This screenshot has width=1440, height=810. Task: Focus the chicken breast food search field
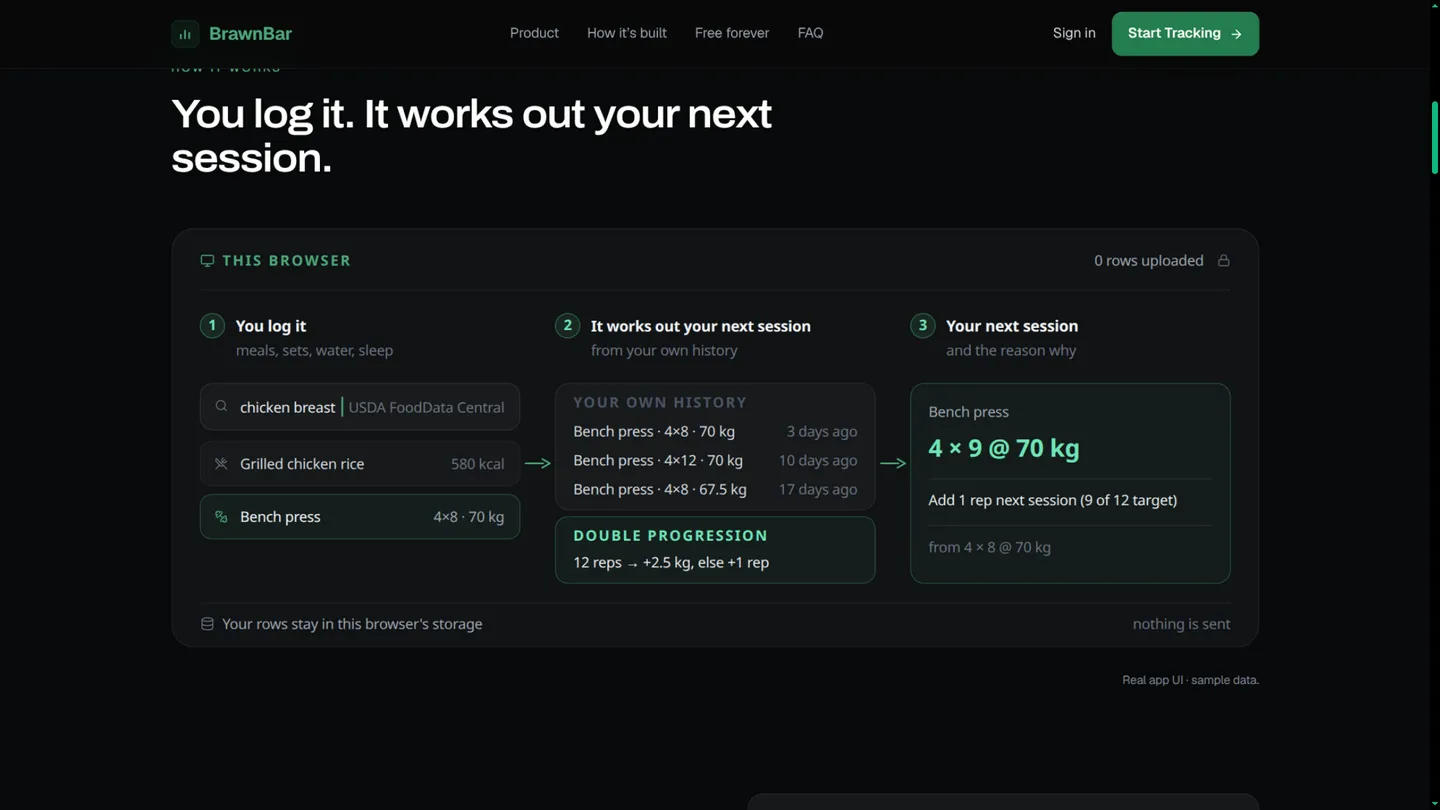click(x=360, y=407)
